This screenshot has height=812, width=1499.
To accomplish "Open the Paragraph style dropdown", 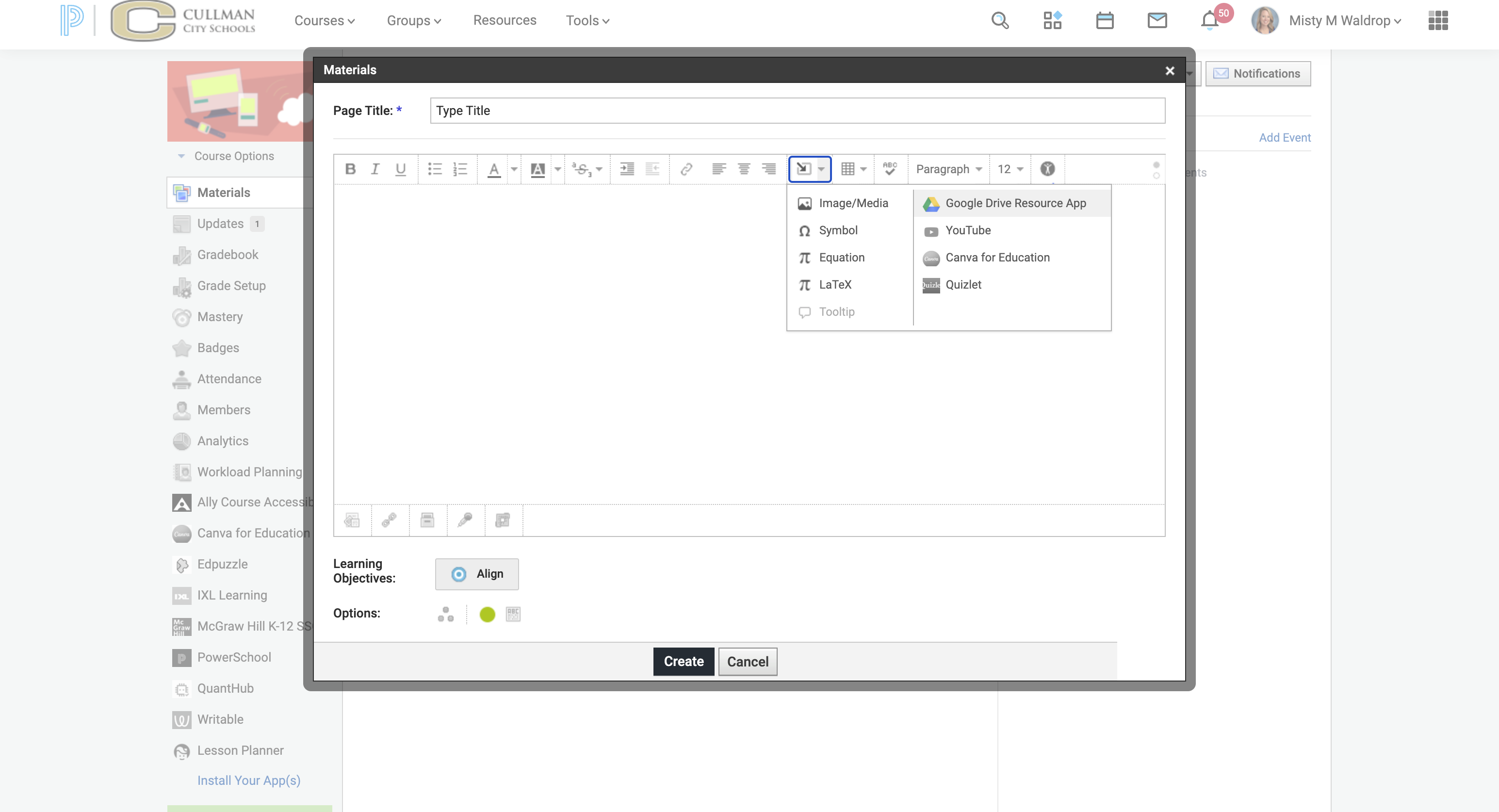I will 949,169.
